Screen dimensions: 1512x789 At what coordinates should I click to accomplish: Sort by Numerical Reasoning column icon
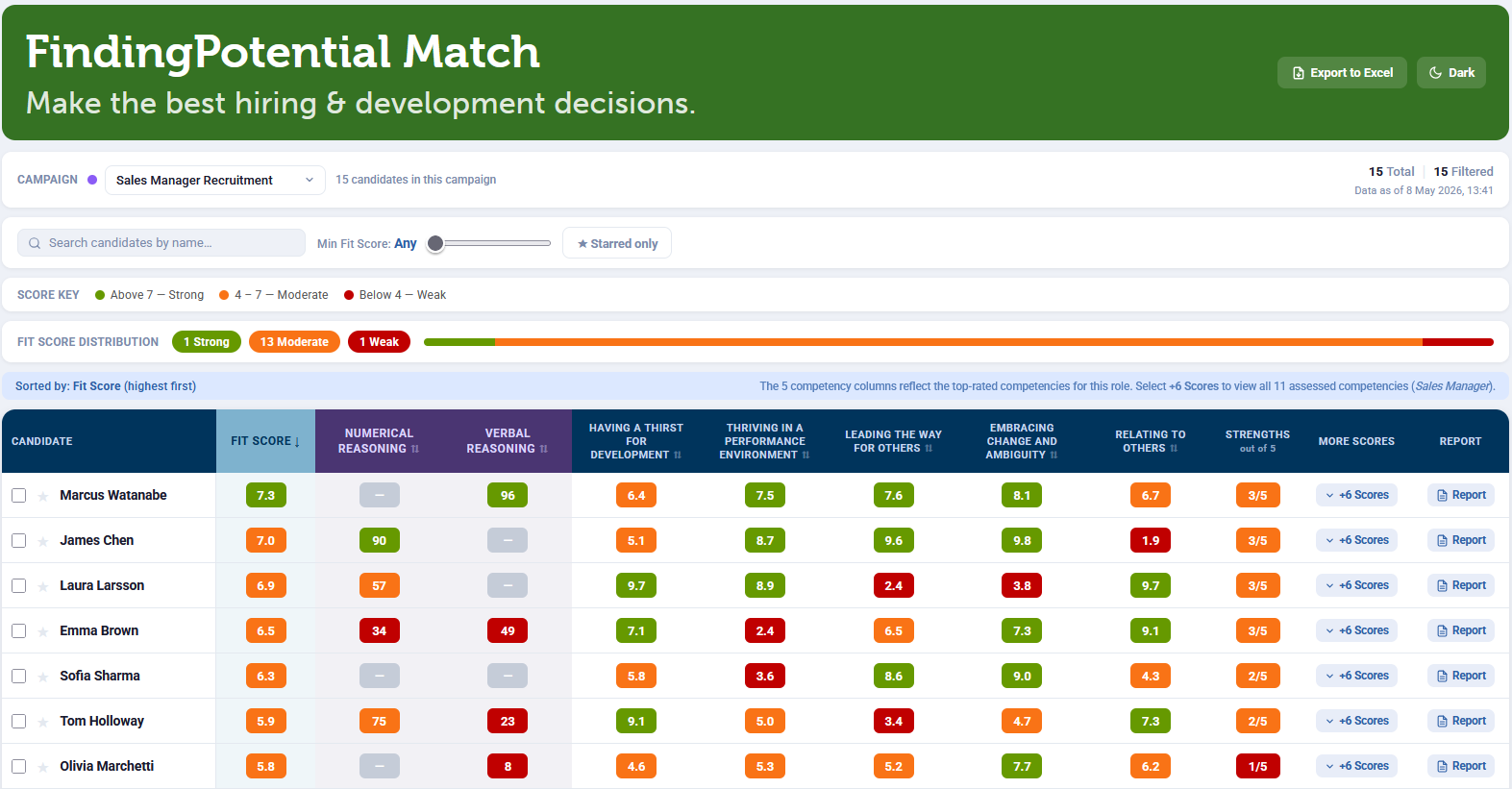[415, 449]
